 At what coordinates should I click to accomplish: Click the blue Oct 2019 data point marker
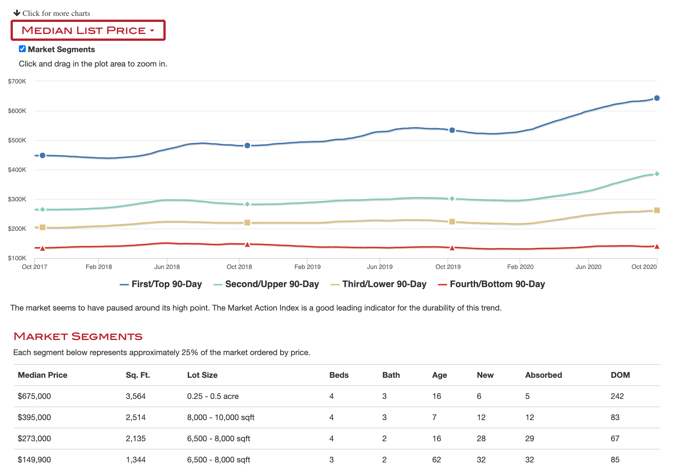coord(452,130)
